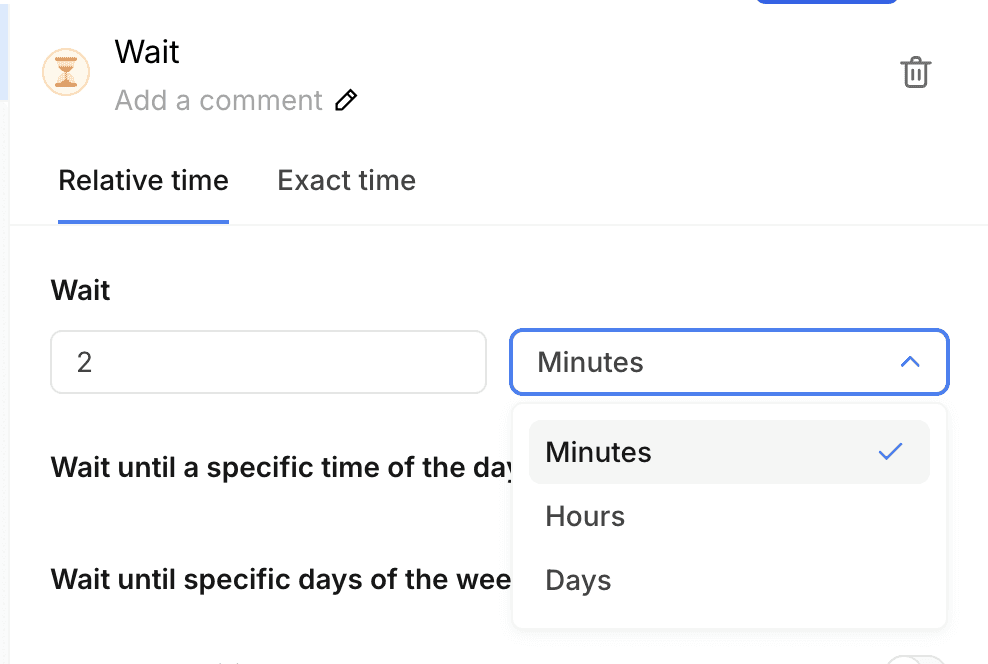Choose Days from the unit list
Screen dimensions: 988x664
pos(578,580)
